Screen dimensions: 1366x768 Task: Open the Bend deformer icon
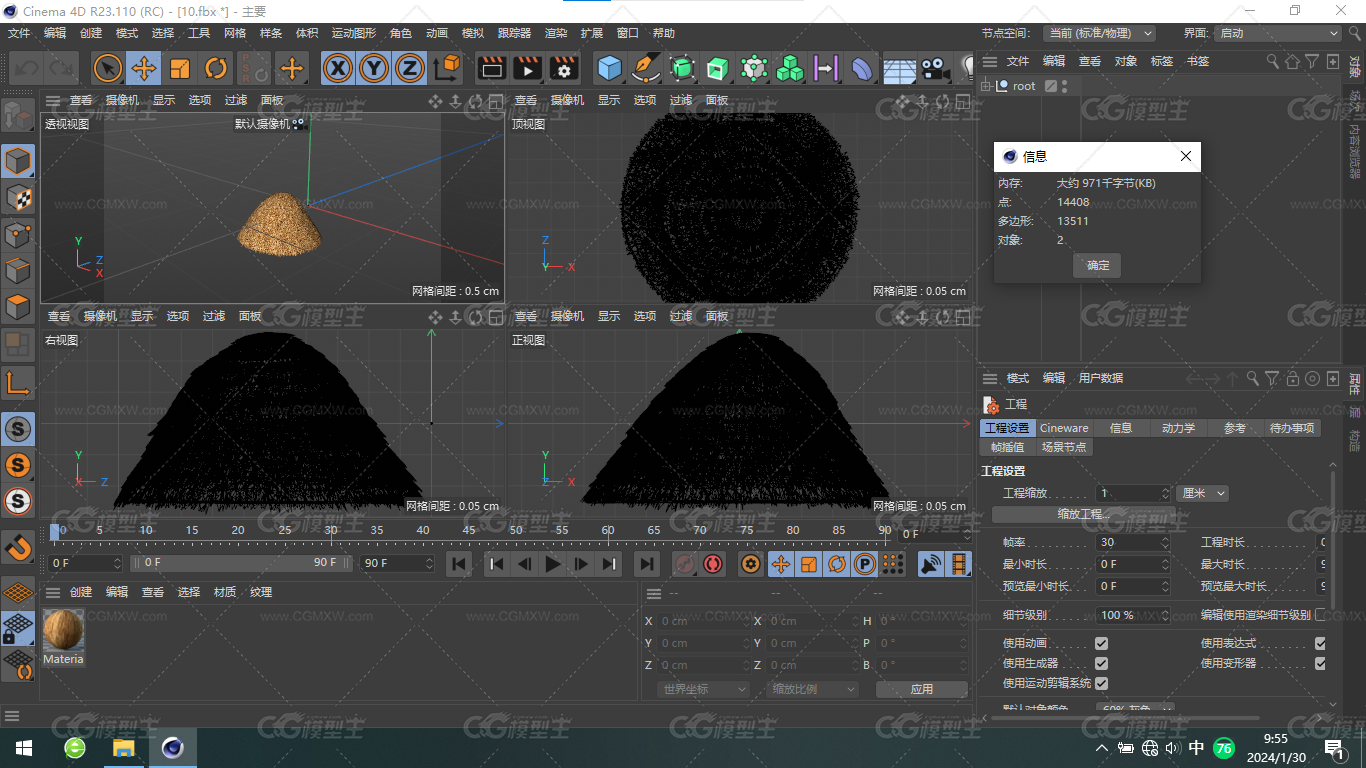861,68
